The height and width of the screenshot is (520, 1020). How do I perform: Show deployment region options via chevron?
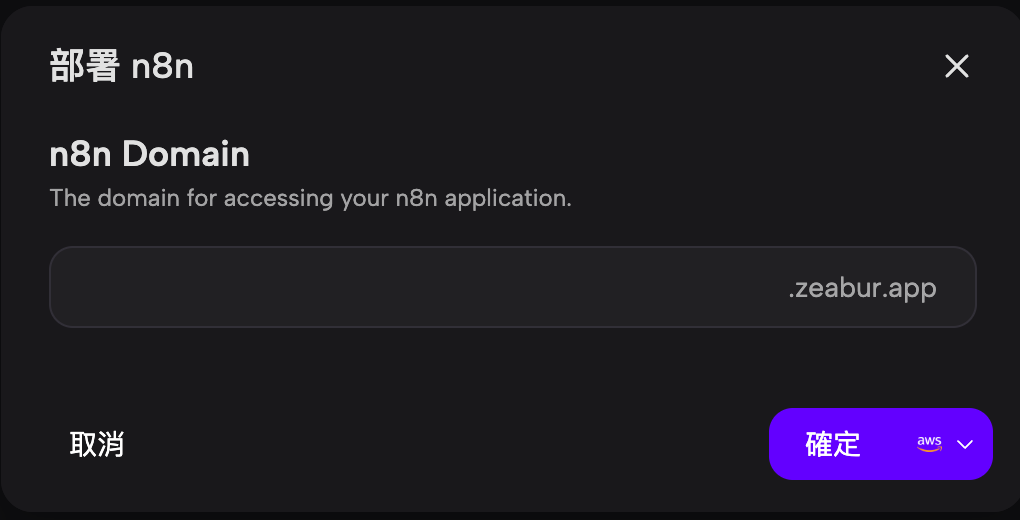click(965, 444)
